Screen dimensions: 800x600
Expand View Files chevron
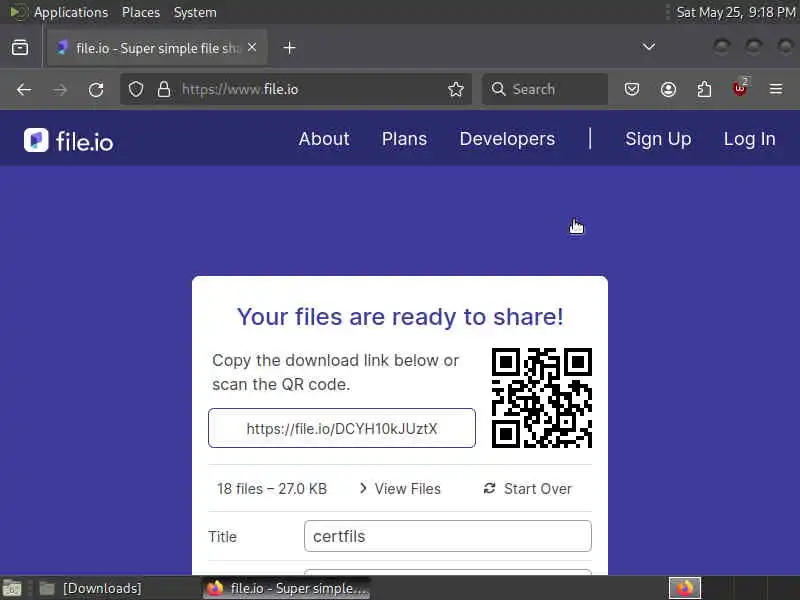point(363,488)
